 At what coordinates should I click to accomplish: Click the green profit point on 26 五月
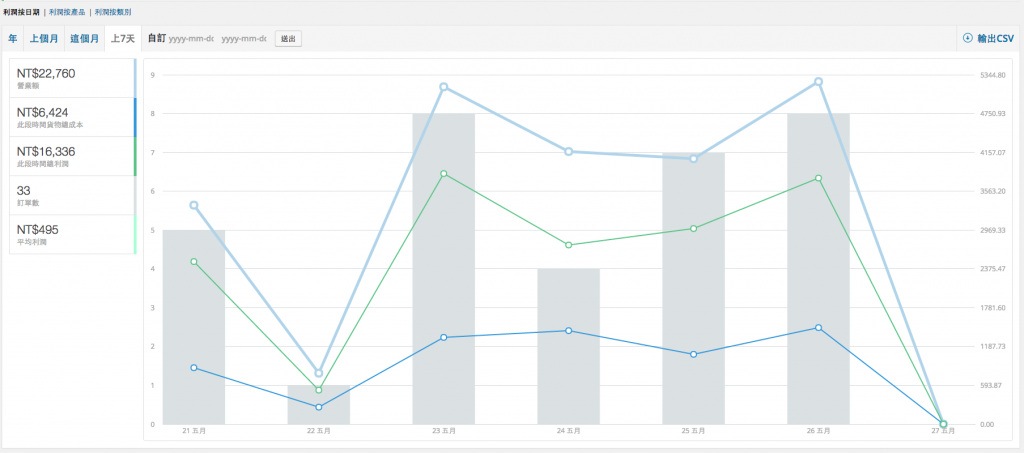[x=818, y=178]
